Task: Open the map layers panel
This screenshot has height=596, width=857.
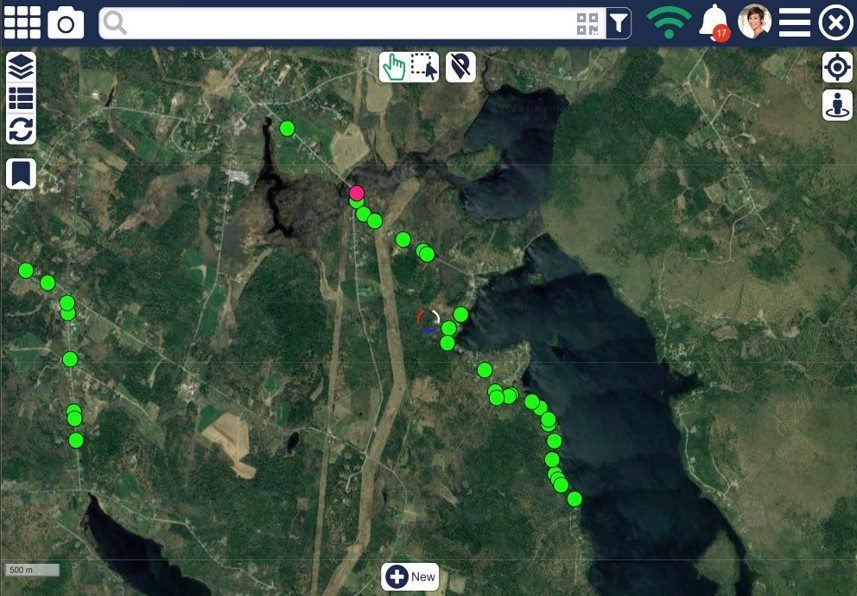Action: 21,67
